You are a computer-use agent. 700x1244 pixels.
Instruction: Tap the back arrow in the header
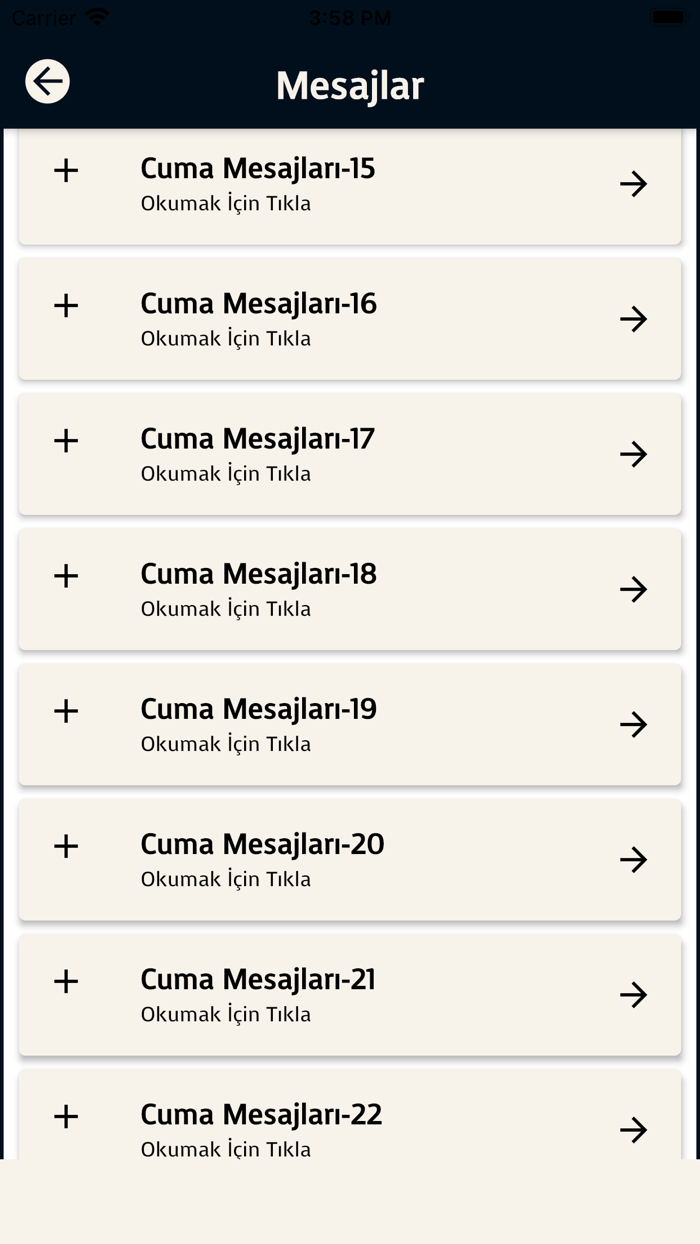point(46,81)
